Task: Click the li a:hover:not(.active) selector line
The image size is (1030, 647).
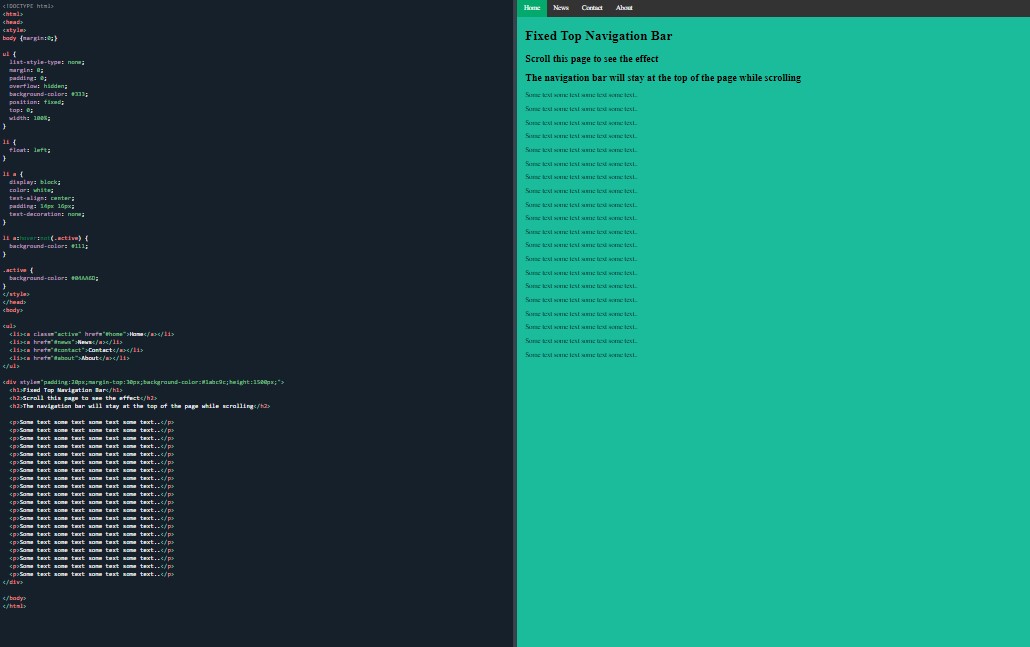Action: pyautogui.click(x=45, y=238)
